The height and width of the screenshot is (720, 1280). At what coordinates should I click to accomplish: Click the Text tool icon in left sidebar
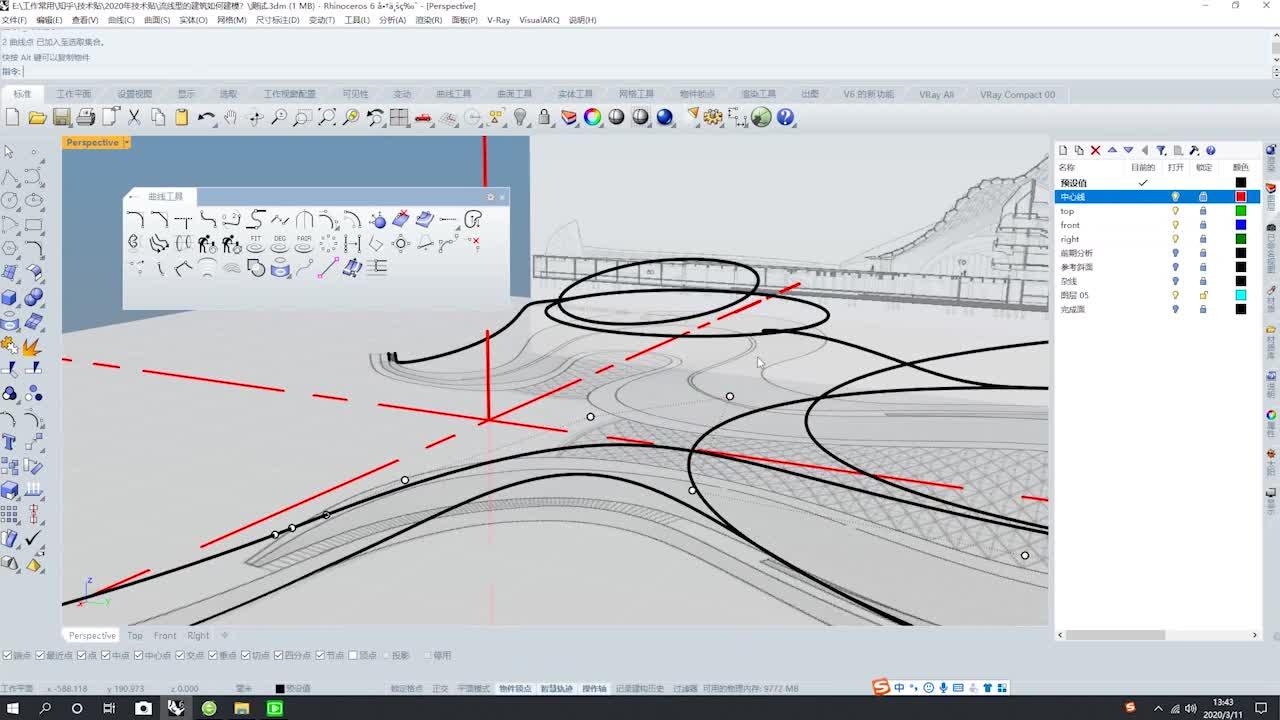pyautogui.click(x=10, y=442)
